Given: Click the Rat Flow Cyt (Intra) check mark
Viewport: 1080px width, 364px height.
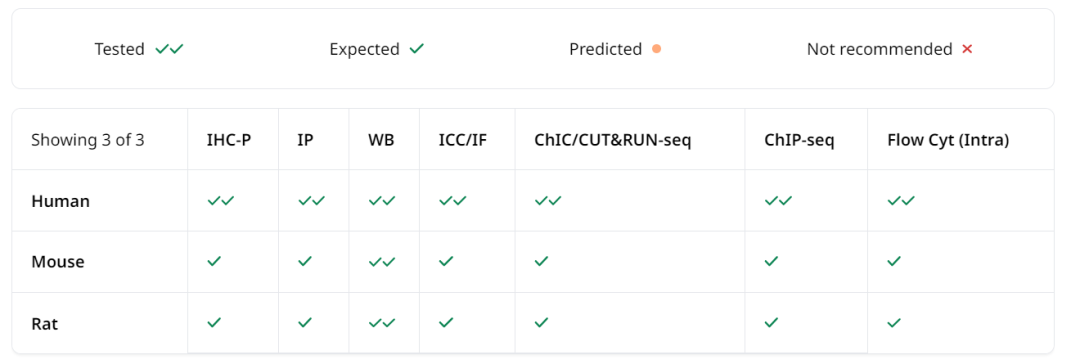Looking at the screenshot, I should (x=894, y=322).
